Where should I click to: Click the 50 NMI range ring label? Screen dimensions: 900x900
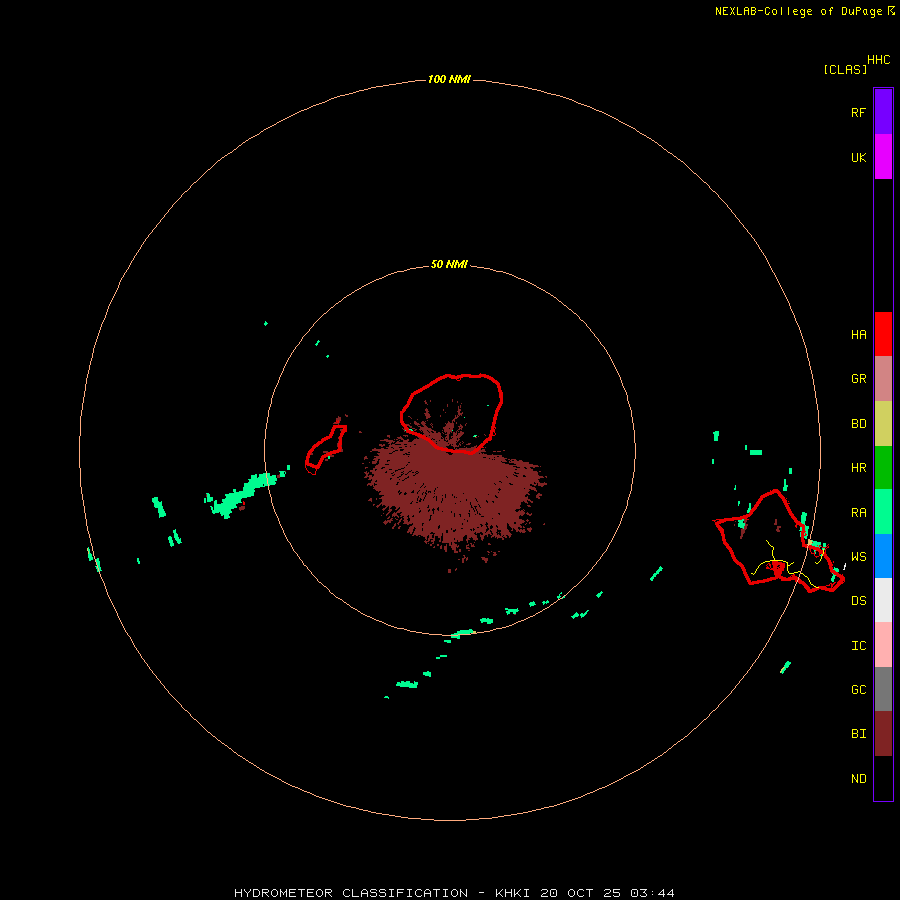click(449, 265)
